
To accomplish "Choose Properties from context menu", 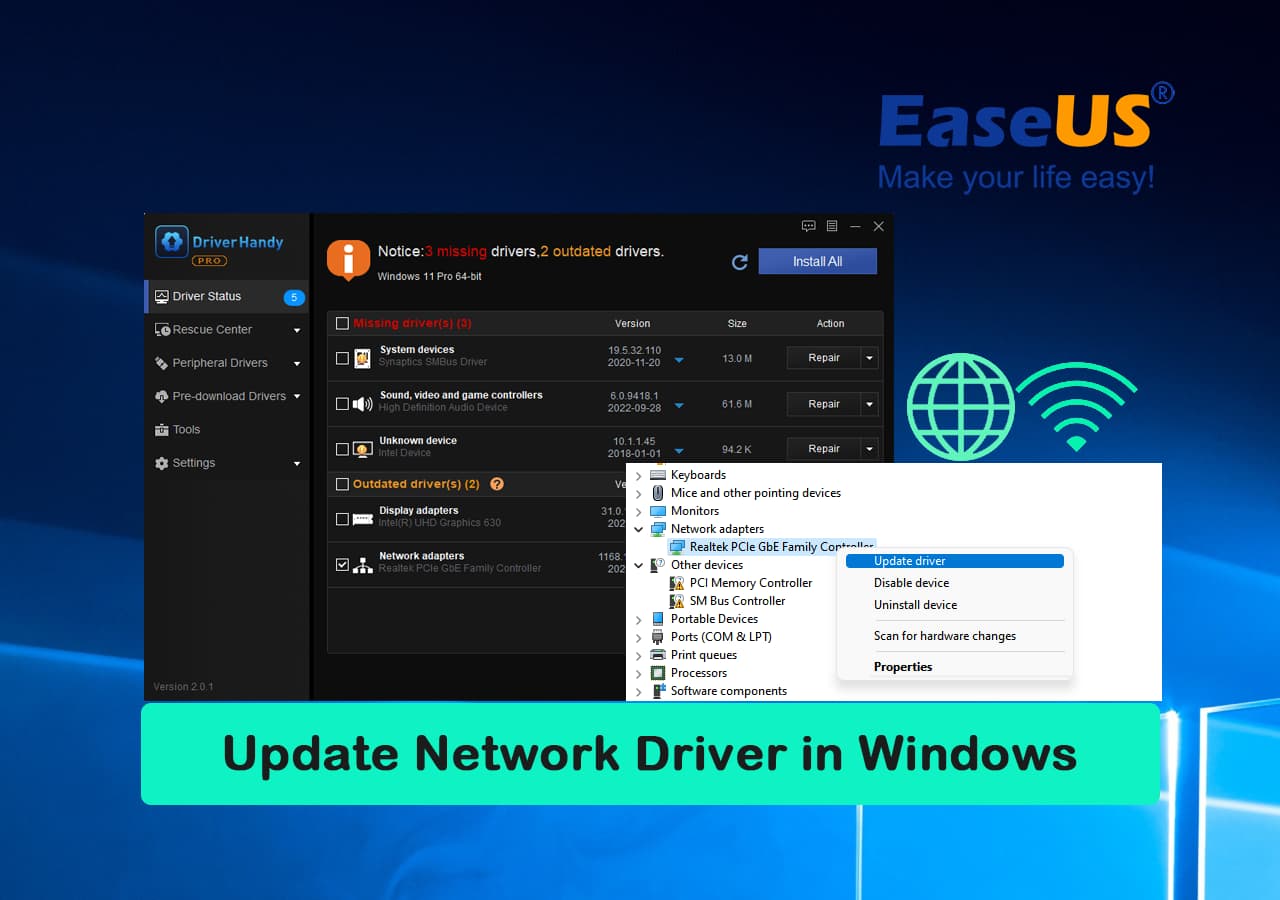I will click(x=955, y=667).
